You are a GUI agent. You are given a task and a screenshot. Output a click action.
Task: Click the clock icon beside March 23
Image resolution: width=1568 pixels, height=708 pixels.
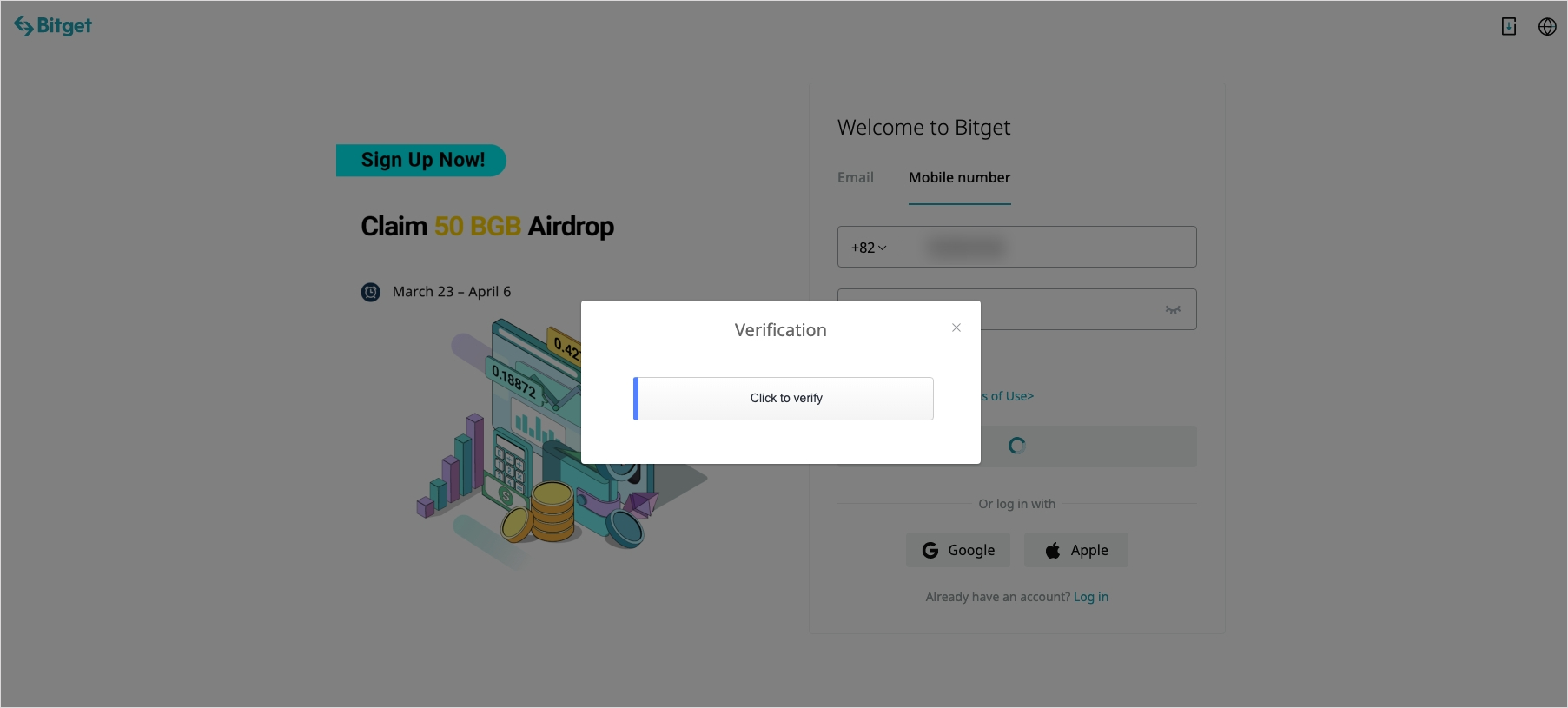[x=371, y=292]
